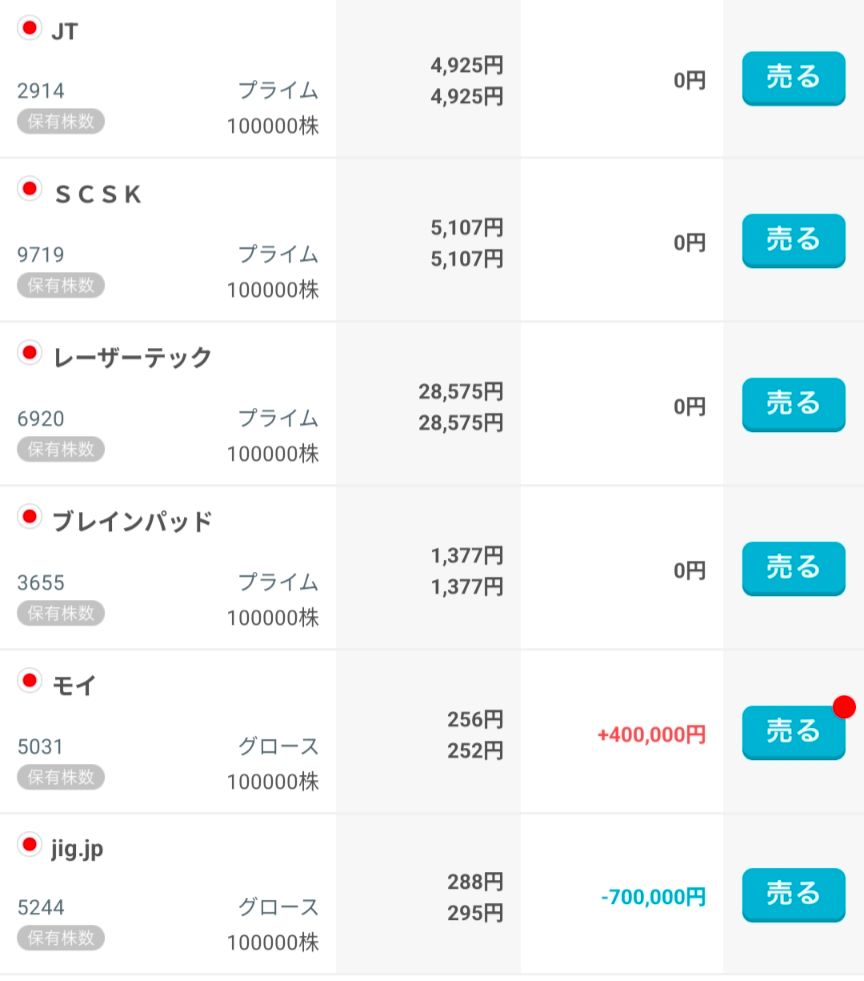
Task: Click the Japan flag icon beside JT
Action: click(29, 28)
